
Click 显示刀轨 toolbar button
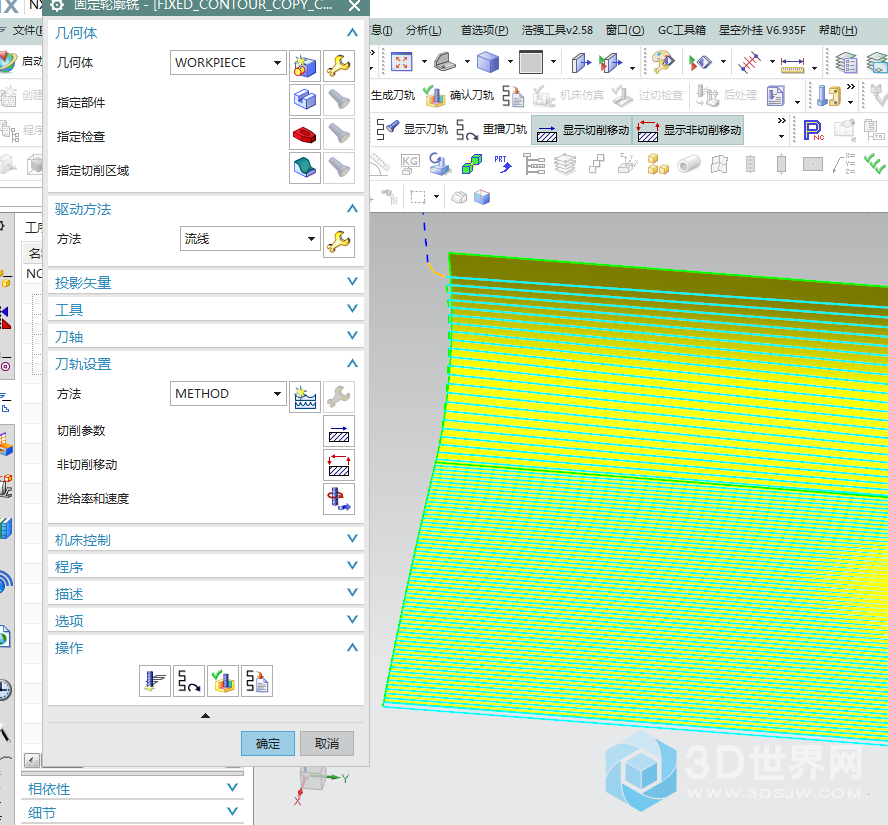click(x=412, y=129)
